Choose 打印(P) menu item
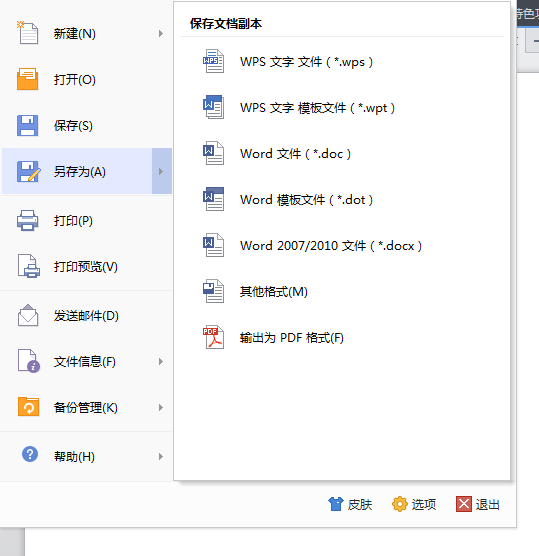This screenshot has height=556, width=539. click(x=87, y=220)
